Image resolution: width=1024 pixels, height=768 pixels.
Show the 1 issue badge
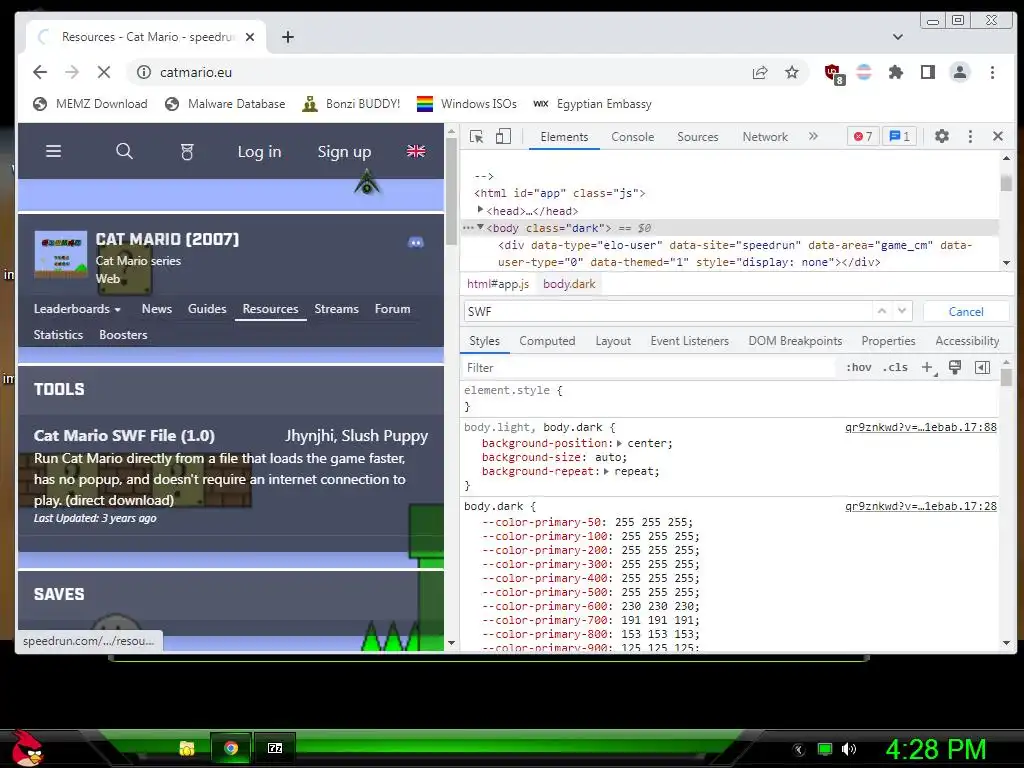pyautogui.click(x=899, y=136)
